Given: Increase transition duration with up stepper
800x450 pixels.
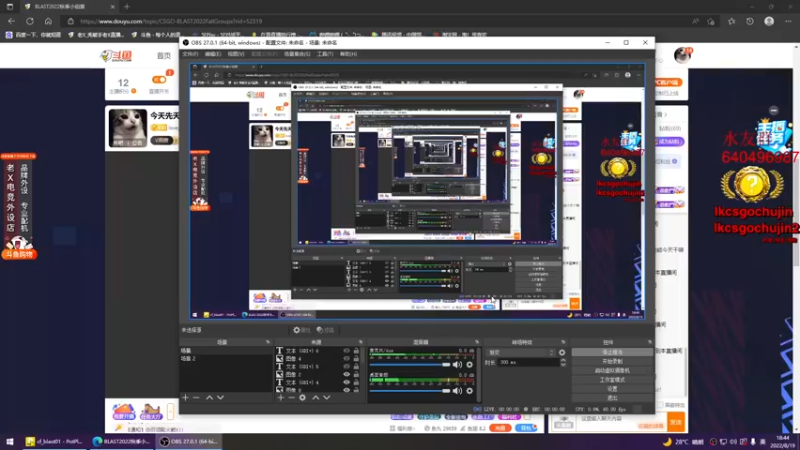Looking at the screenshot, I should click(563, 360).
